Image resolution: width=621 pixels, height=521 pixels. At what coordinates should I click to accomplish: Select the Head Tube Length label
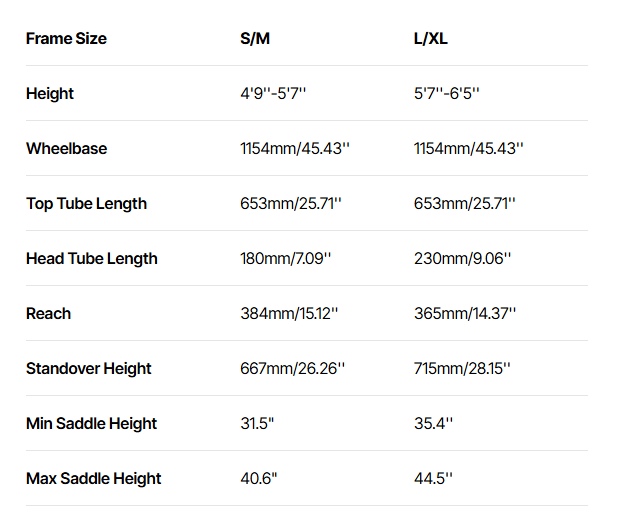[x=92, y=259]
